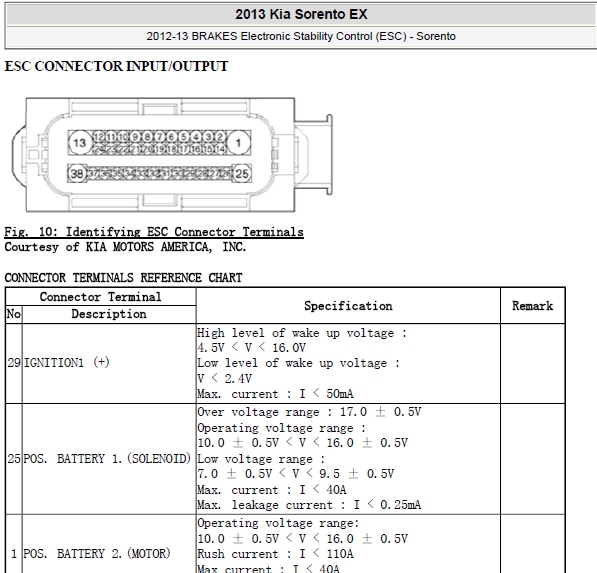
Task: Click the '2013 Kia Sorento EX' title
Action: click(301, 14)
